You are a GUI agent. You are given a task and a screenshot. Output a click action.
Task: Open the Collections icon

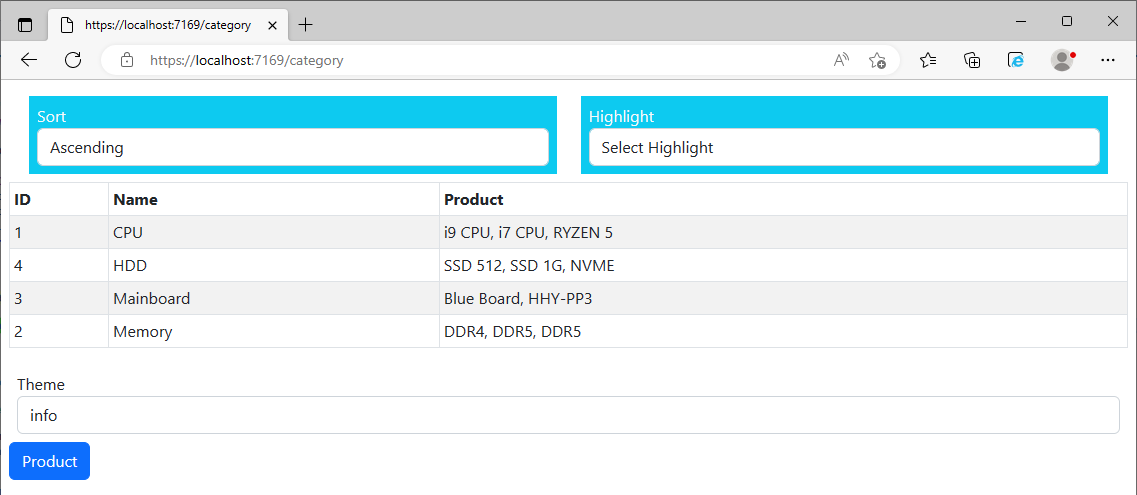[972, 60]
